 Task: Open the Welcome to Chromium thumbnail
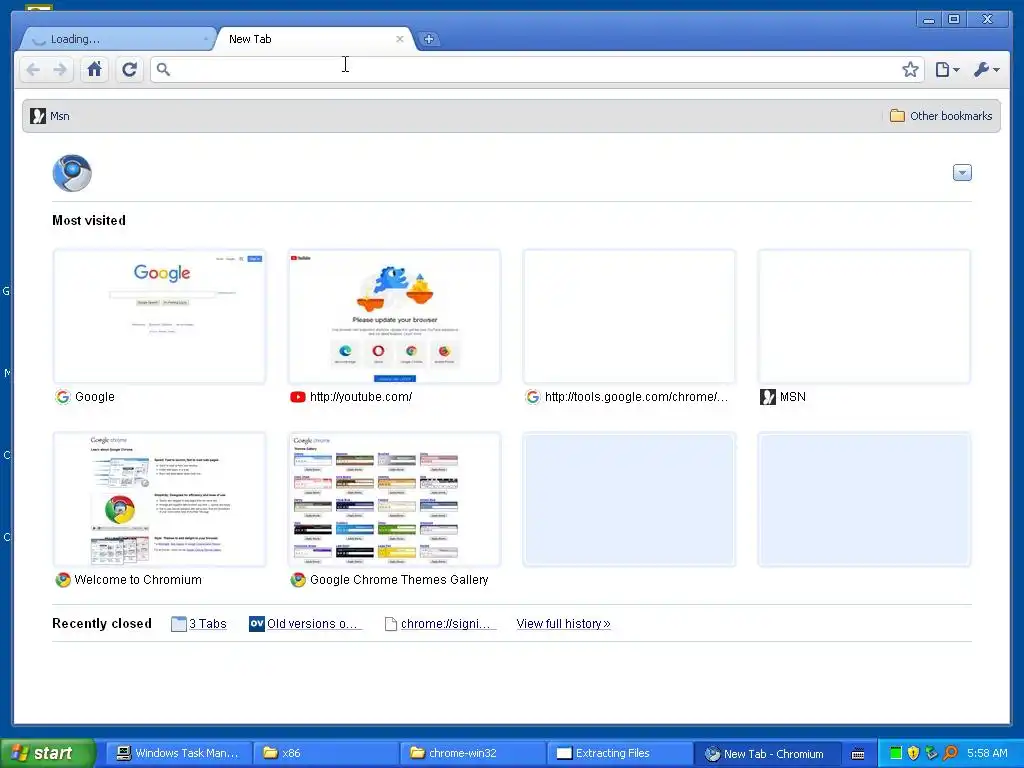point(159,499)
